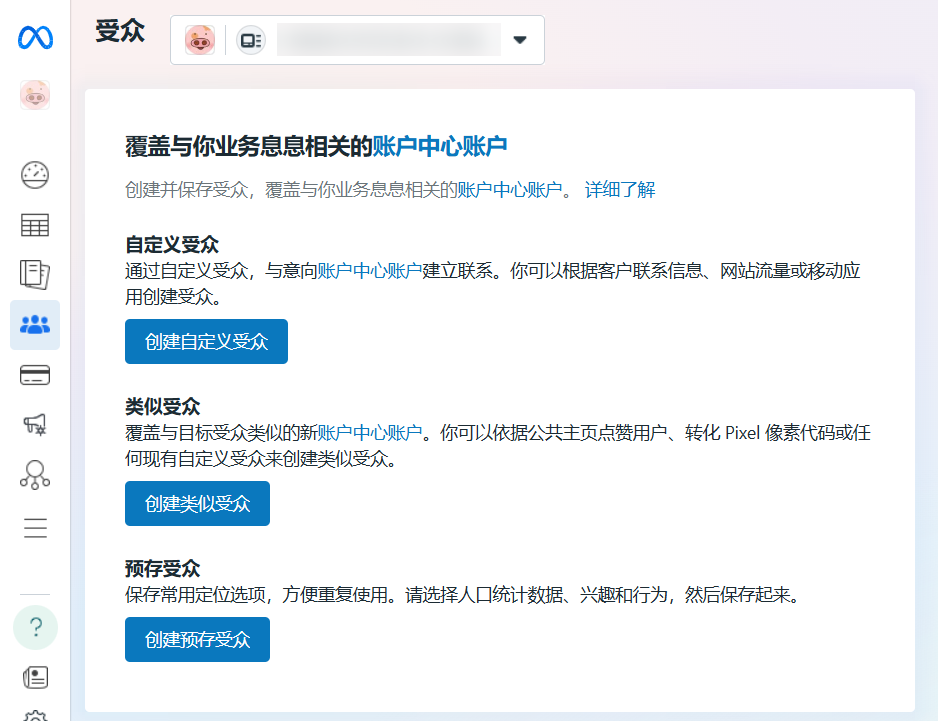Select the audiences people icon in the sidebar
The height and width of the screenshot is (721, 938).
click(x=35, y=325)
